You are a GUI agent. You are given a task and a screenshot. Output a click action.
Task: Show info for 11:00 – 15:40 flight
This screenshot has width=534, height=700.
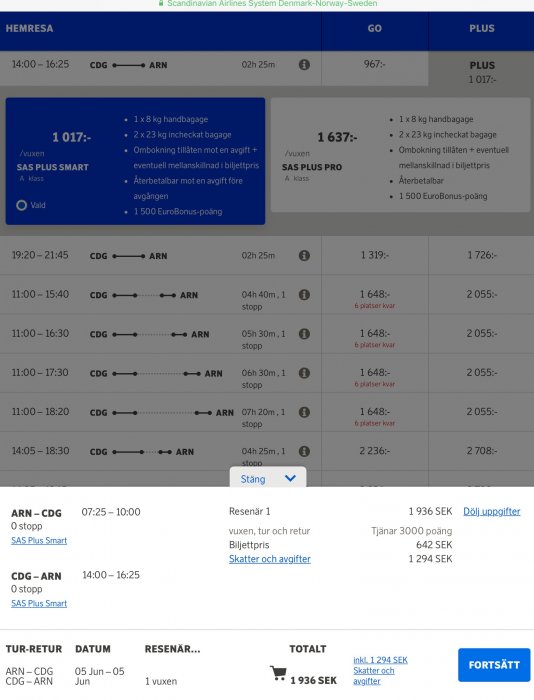click(x=304, y=295)
